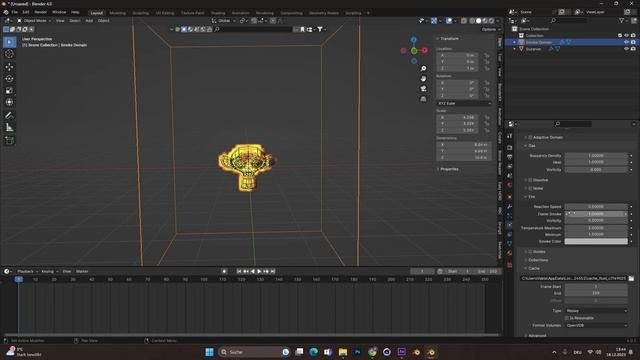The image size is (640, 360).
Task: Toggle the Dissolve checkbox
Action: 530,180
